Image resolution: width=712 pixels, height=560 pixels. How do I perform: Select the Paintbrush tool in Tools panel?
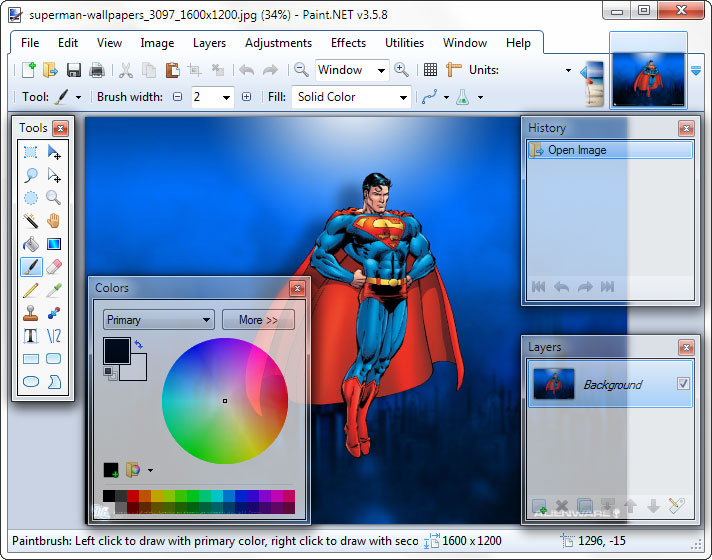coord(31,267)
